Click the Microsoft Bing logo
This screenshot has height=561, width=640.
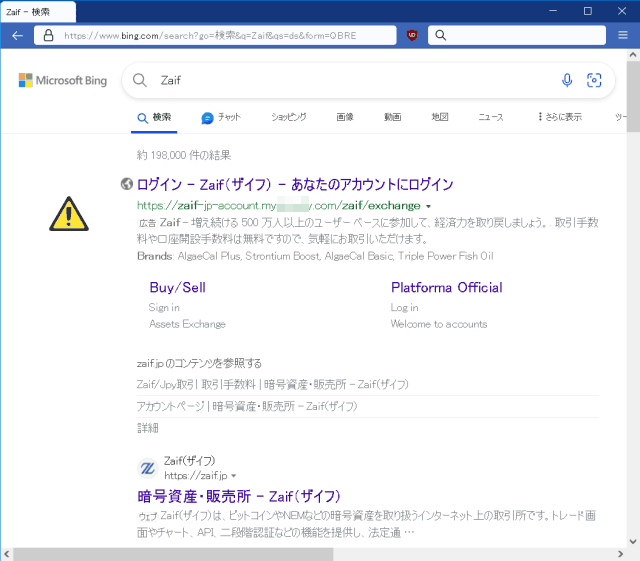pos(63,80)
